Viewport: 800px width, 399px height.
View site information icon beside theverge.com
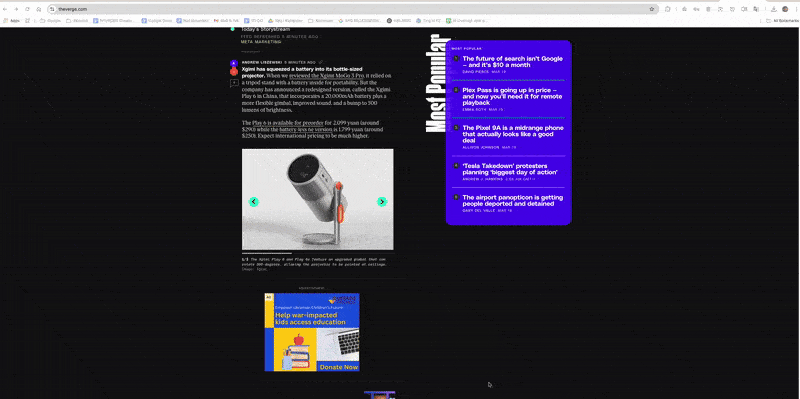click(x=52, y=9)
